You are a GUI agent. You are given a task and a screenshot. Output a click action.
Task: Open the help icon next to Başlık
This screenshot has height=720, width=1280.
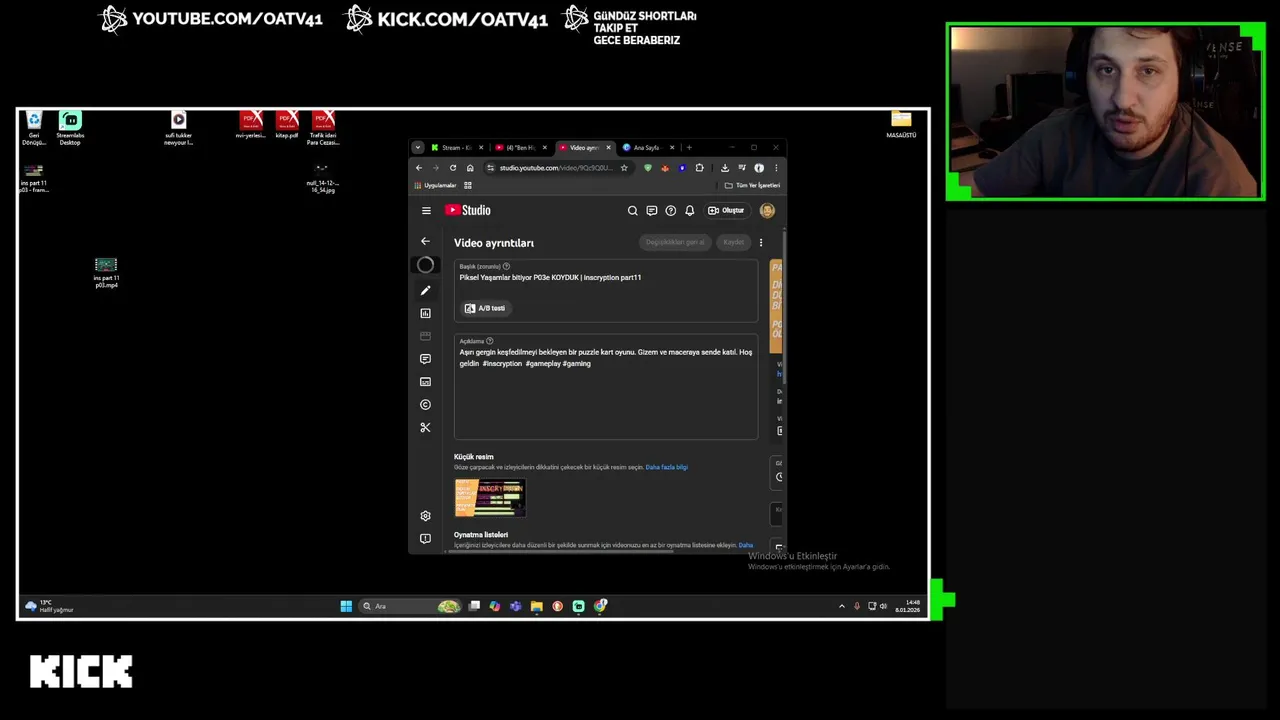point(506,266)
